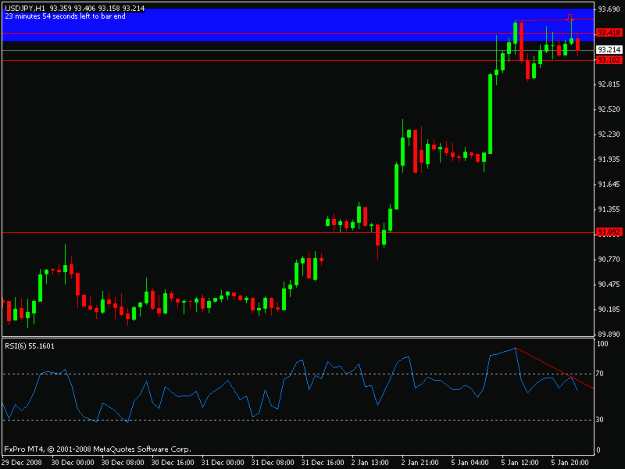Click the 92.520 price scale label
625x469 pixels.
coord(609,109)
